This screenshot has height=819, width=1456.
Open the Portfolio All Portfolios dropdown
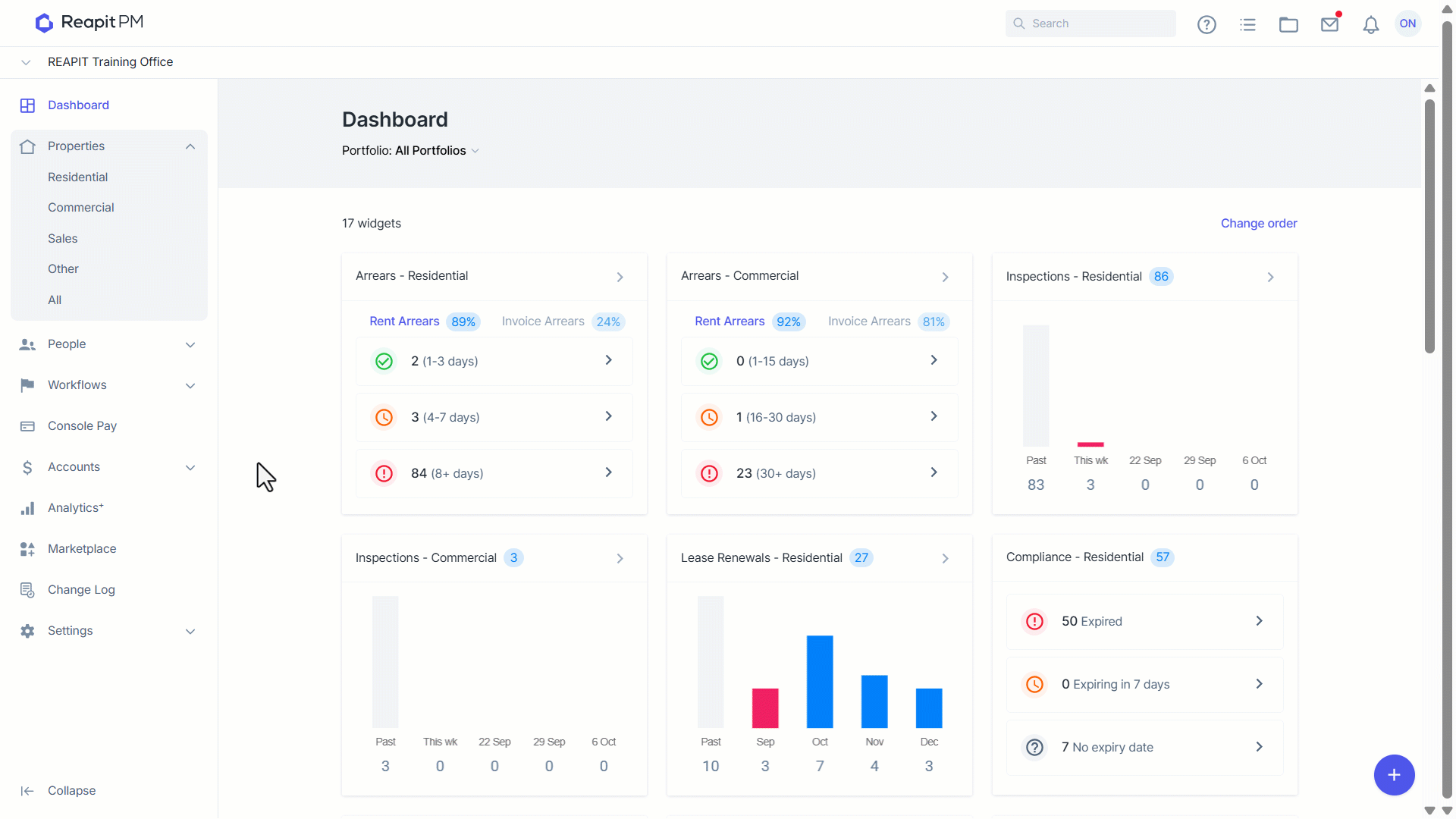click(x=410, y=151)
